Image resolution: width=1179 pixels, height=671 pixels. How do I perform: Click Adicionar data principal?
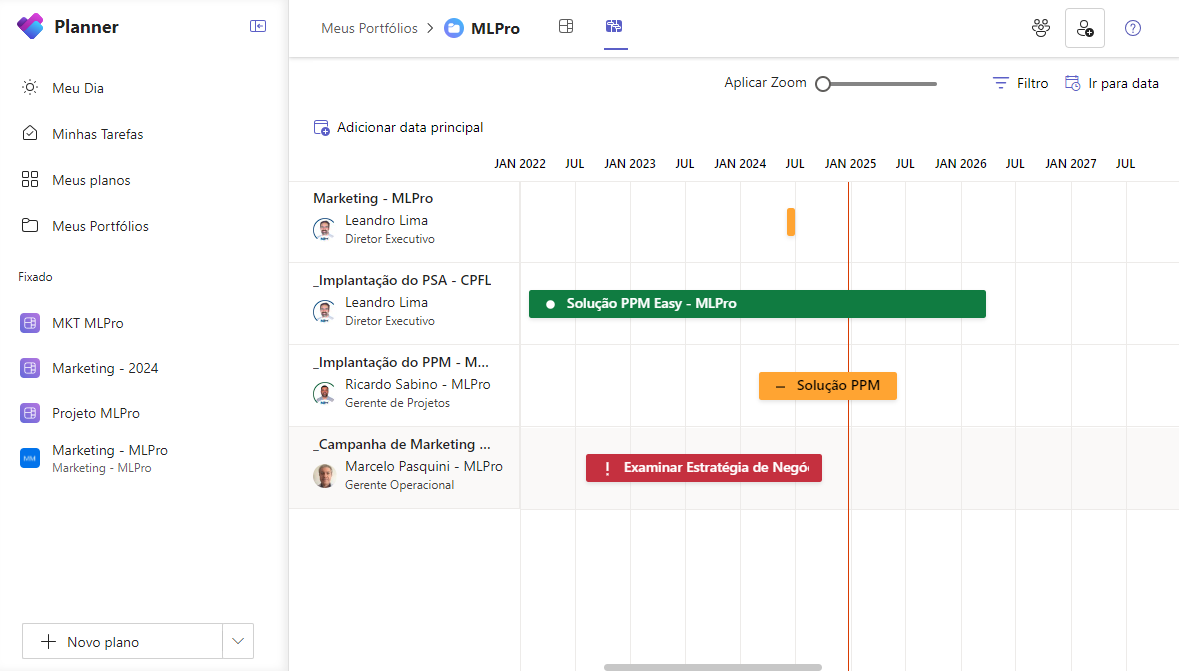pos(398,128)
